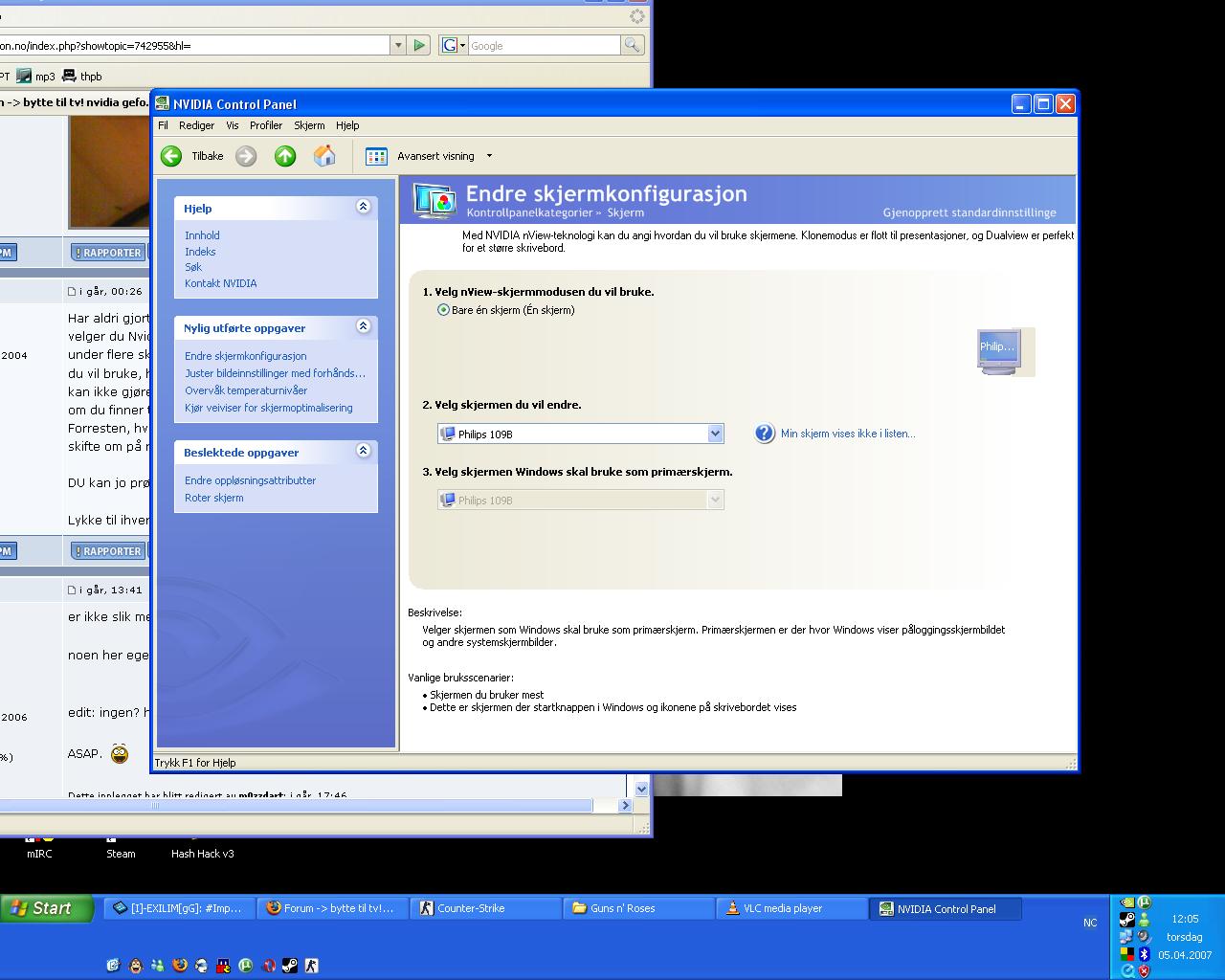
Task: Click the second RAPPORTER button in forum
Action: (108, 551)
